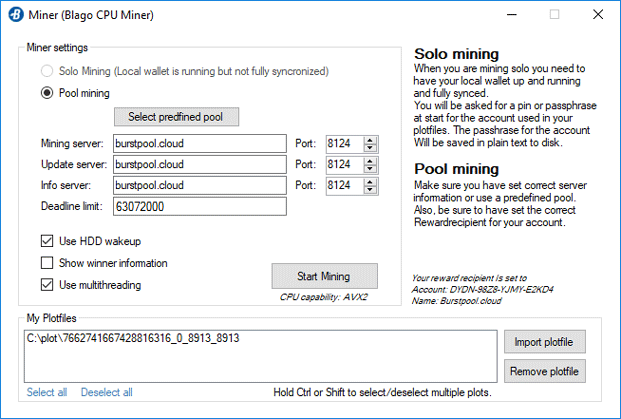Click the Select all link
The height and width of the screenshot is (419, 621).
(x=47, y=392)
